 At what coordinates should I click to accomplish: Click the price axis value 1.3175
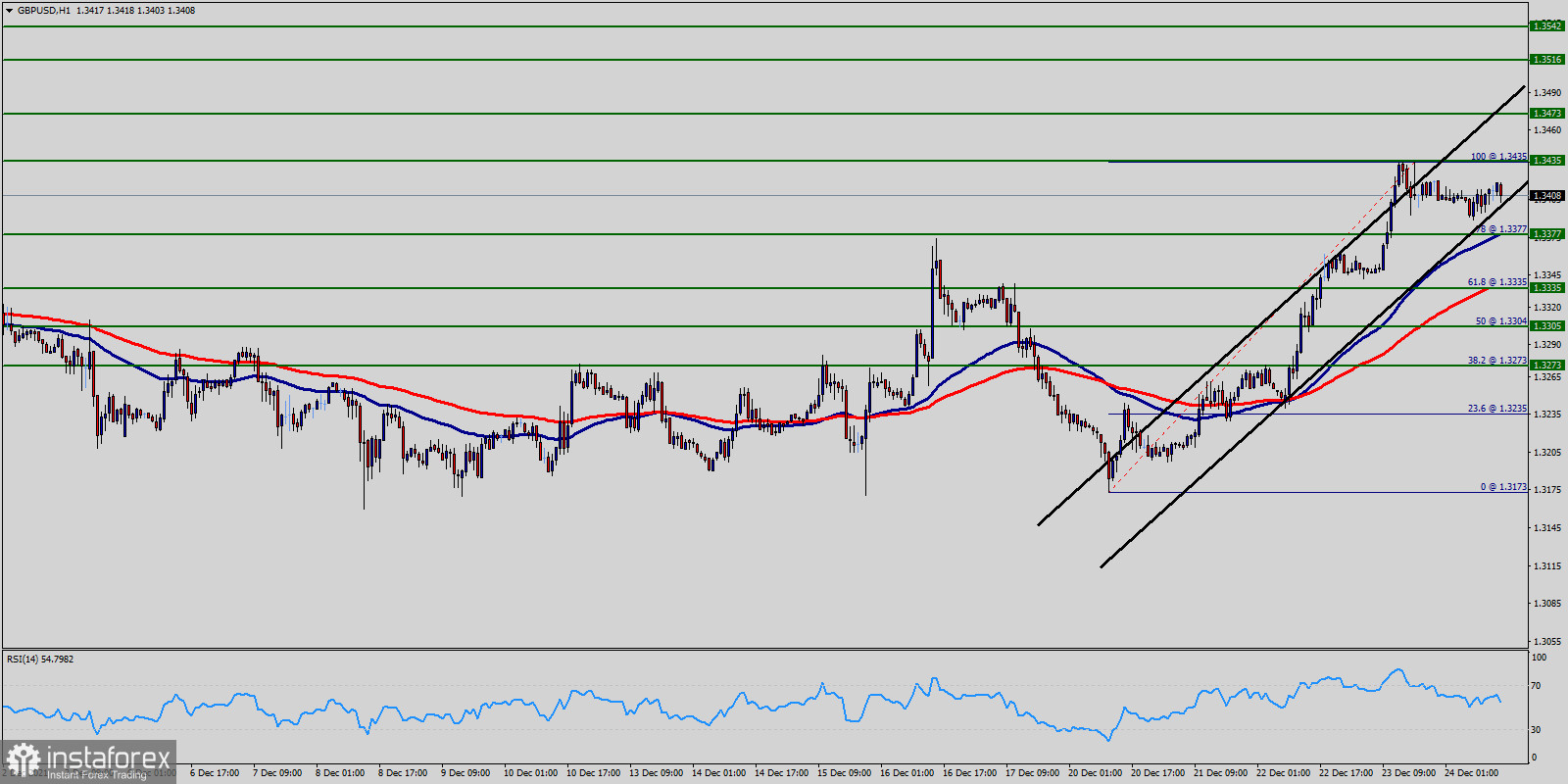click(1546, 490)
